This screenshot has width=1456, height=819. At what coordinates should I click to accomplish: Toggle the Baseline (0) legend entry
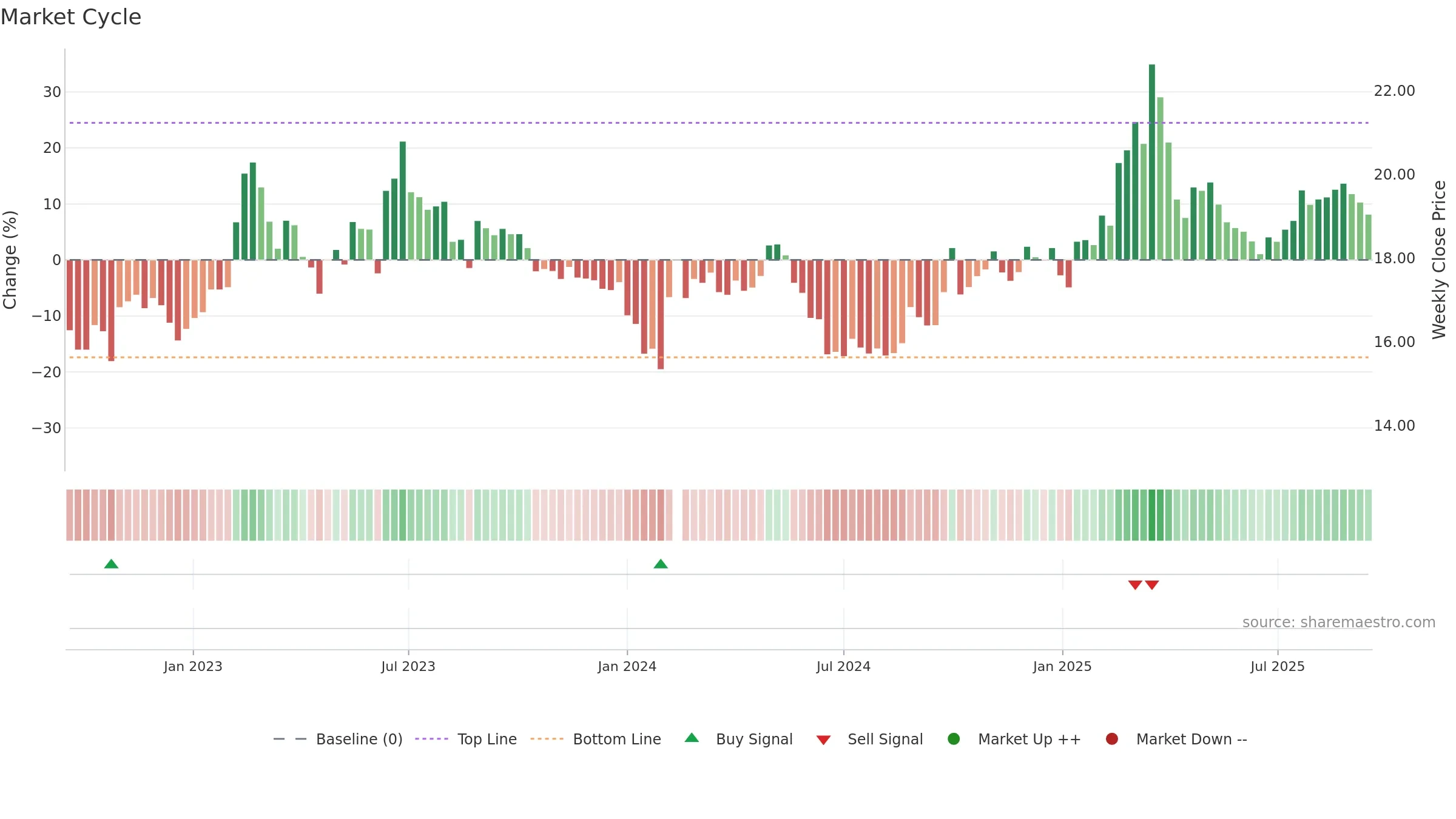[338, 739]
